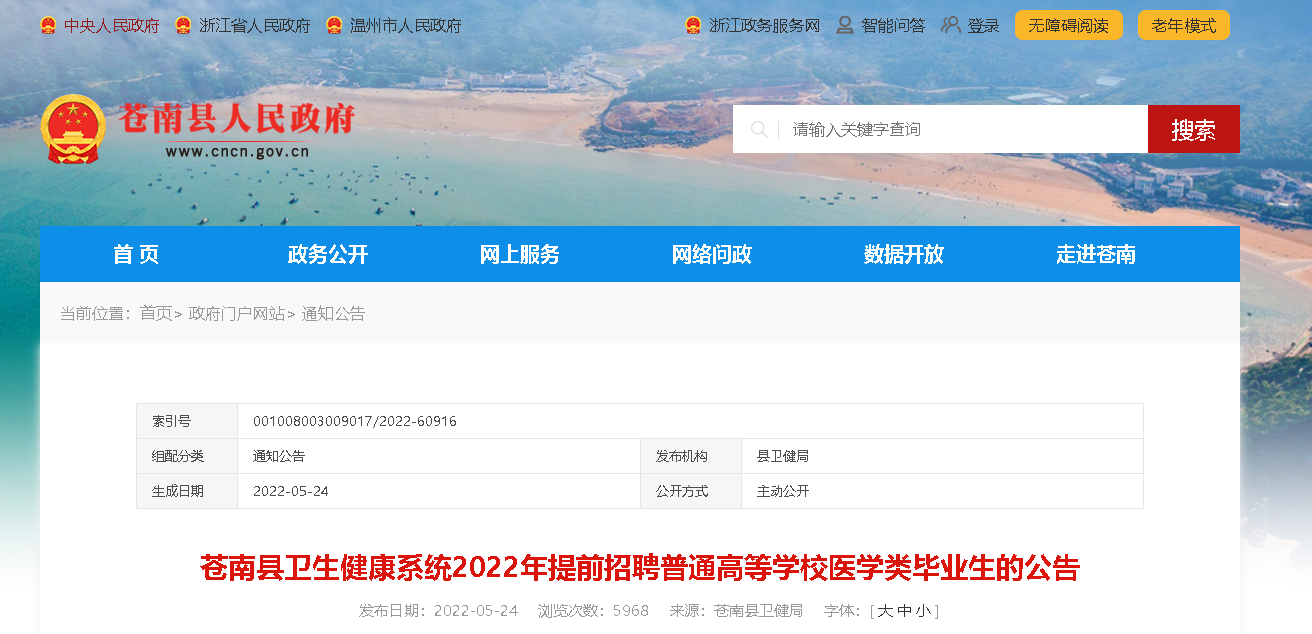Open the 数据开放 navigation tab
1312x634 pixels.
coord(904,254)
